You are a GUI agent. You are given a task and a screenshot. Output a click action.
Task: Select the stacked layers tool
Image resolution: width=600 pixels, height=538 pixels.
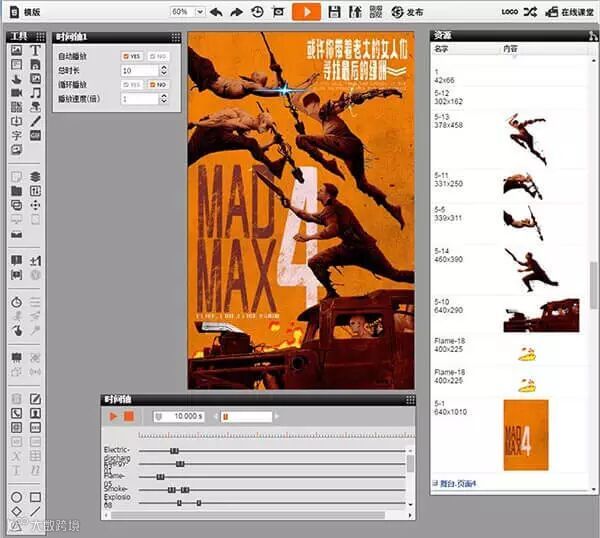click(x=35, y=177)
